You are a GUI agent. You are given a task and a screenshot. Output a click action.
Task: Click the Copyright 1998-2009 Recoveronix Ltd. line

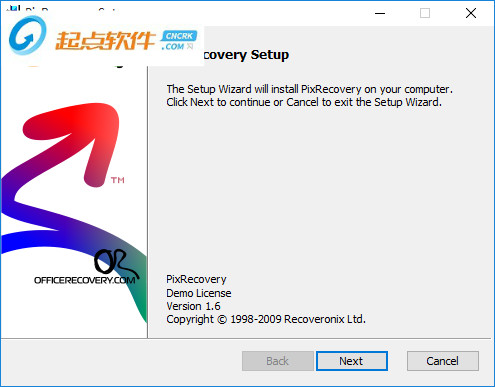click(266, 319)
